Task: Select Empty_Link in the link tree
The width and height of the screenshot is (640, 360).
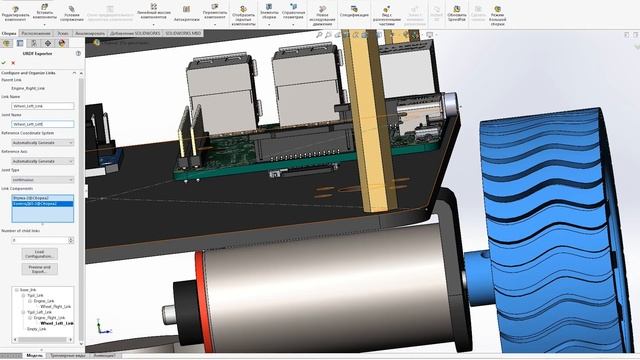Action: click(x=37, y=329)
